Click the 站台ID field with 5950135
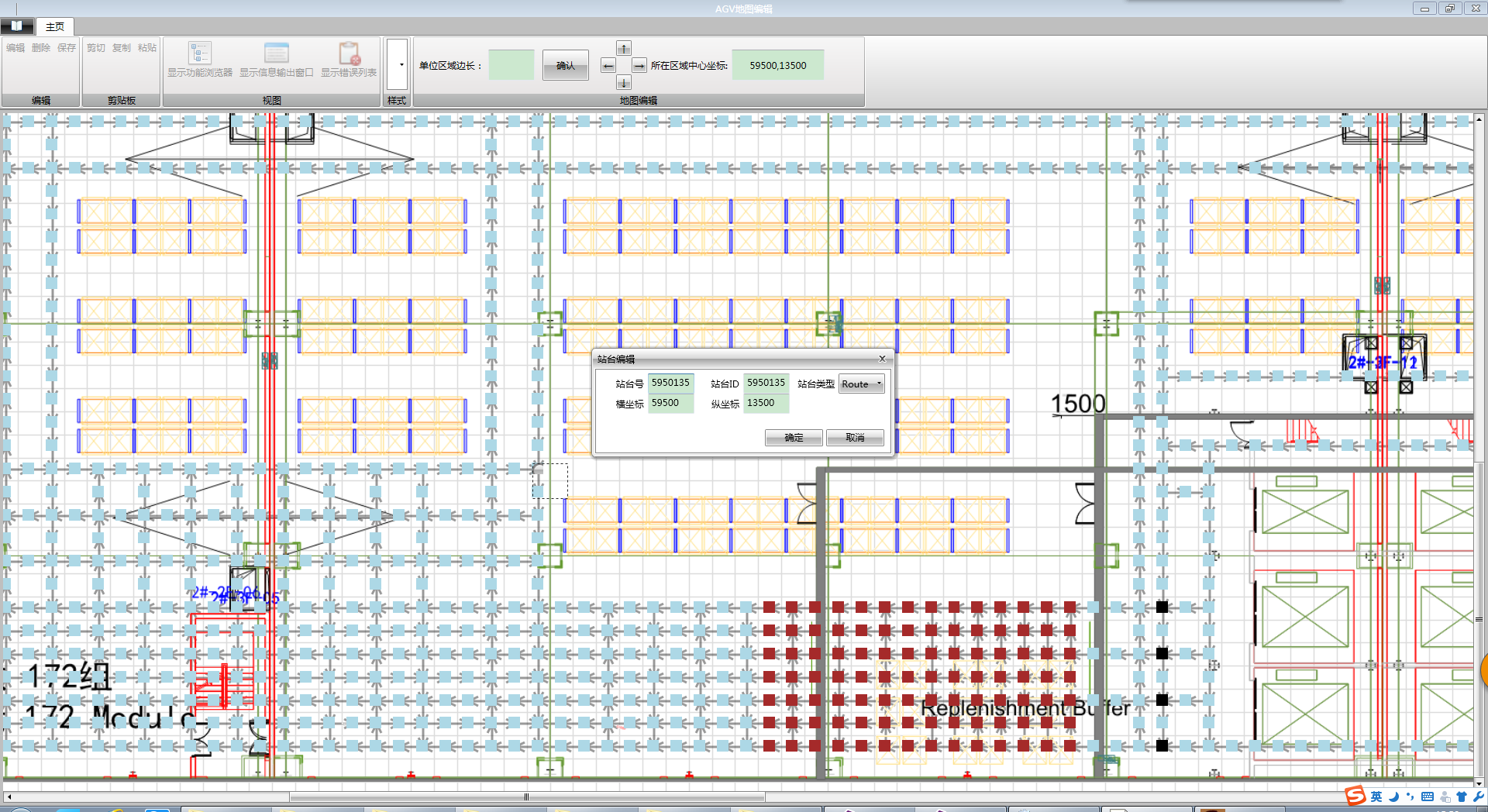 coord(766,383)
